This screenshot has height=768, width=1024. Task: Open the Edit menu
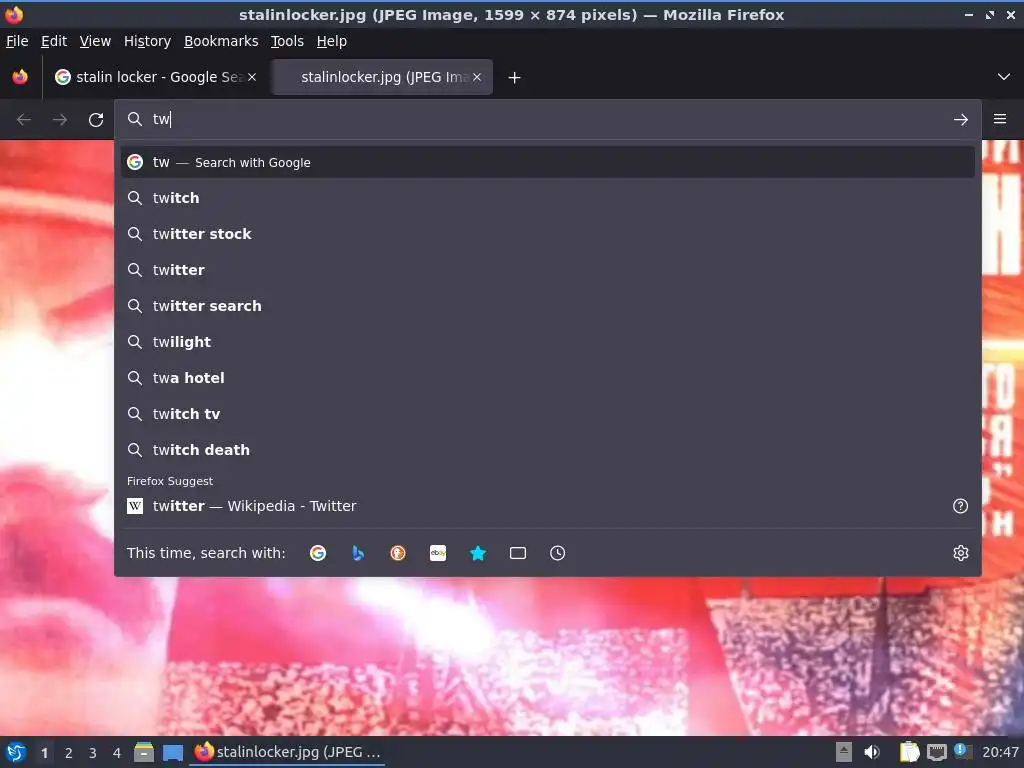54,41
